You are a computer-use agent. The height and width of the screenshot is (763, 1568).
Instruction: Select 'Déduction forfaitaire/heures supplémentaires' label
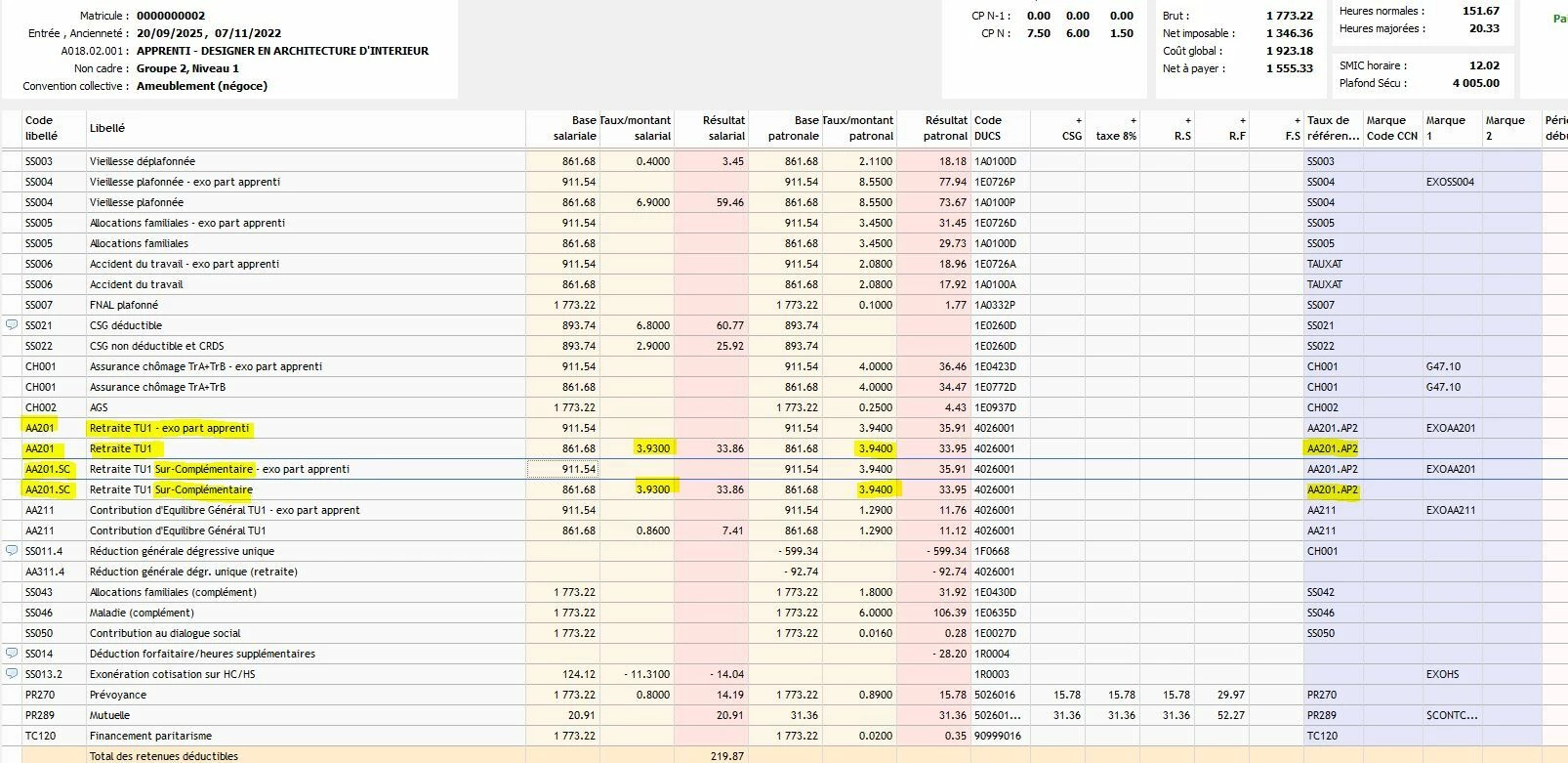point(203,654)
